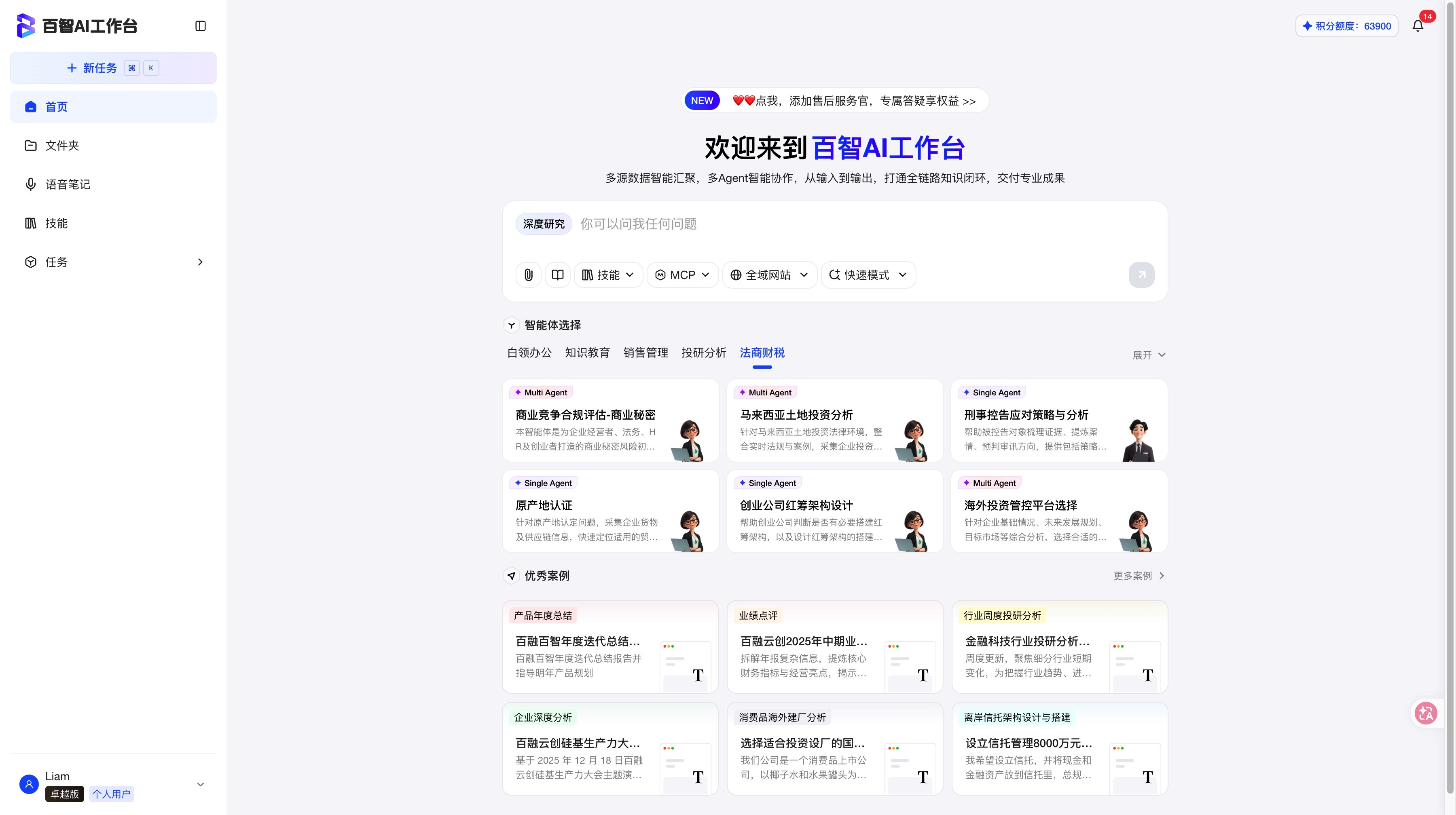Screen dimensions: 1456x815
Task: Click document thumbnail on 金融科技行业投研分析 card
Action: click(x=1135, y=667)
